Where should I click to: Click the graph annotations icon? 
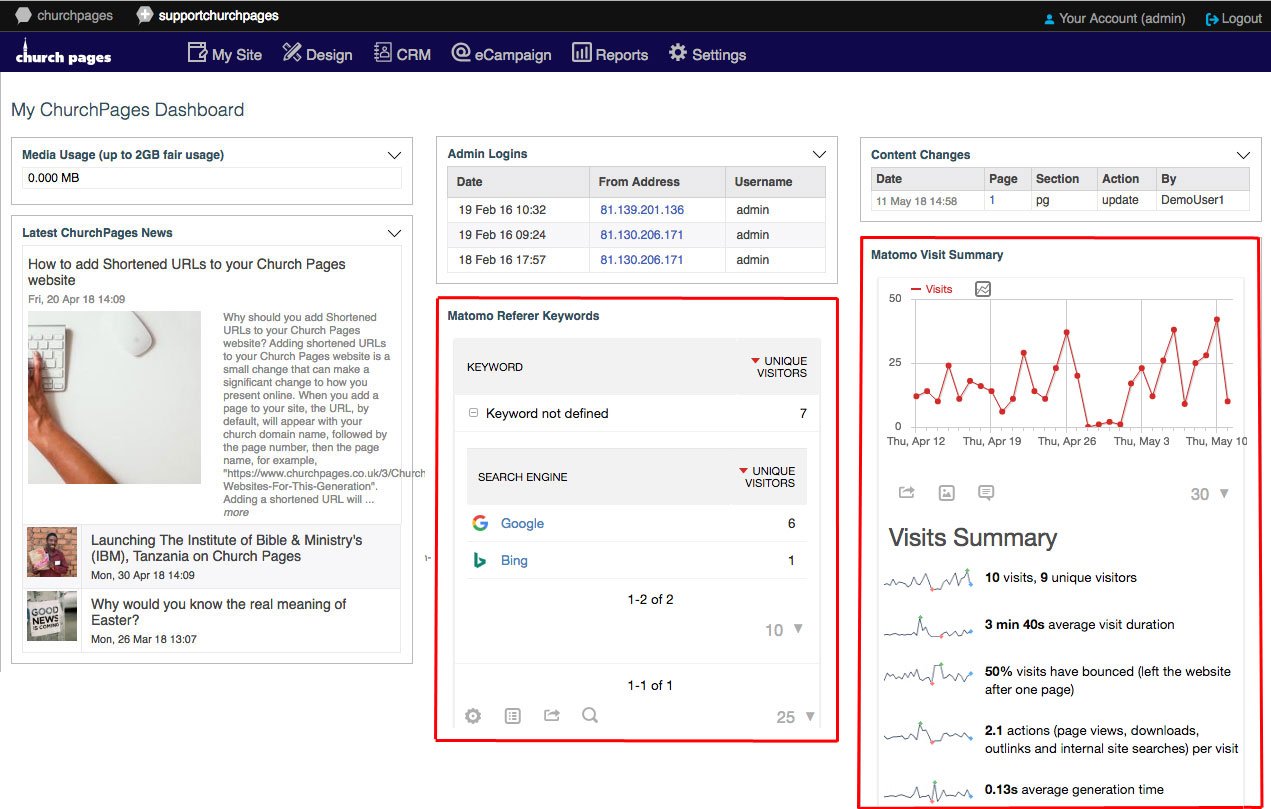986,493
